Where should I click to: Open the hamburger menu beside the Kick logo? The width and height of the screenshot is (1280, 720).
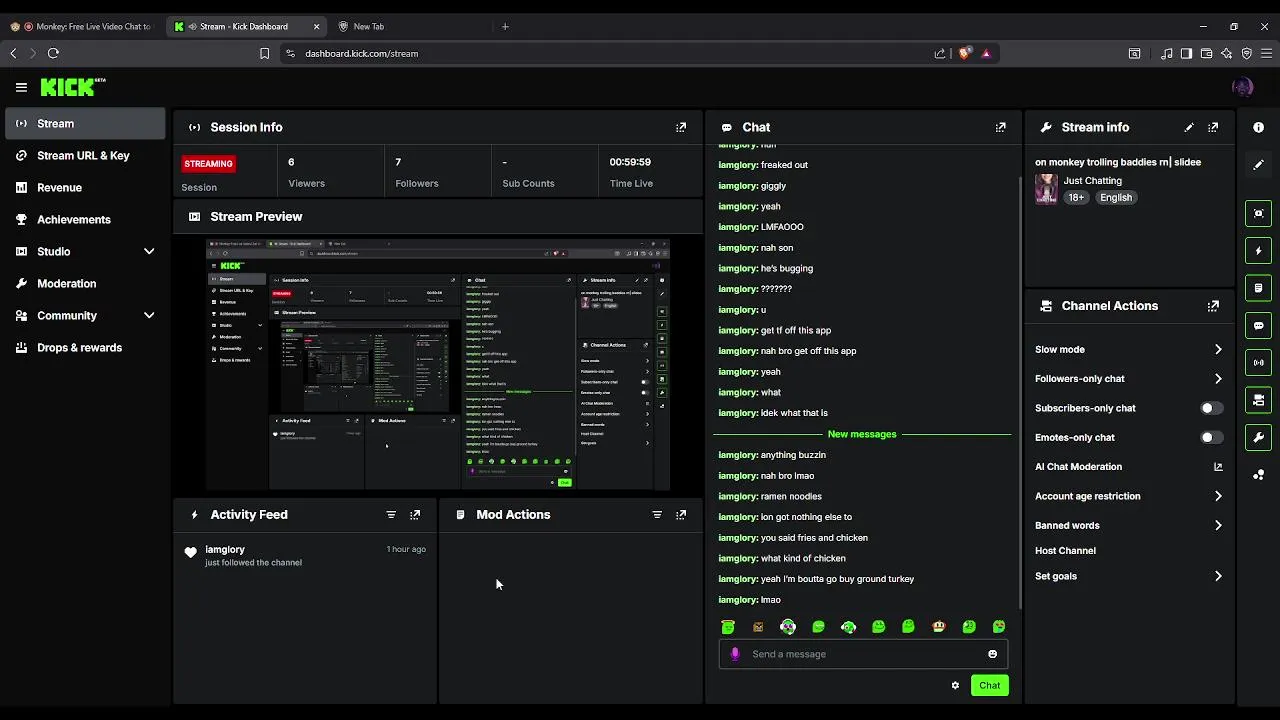[21, 87]
